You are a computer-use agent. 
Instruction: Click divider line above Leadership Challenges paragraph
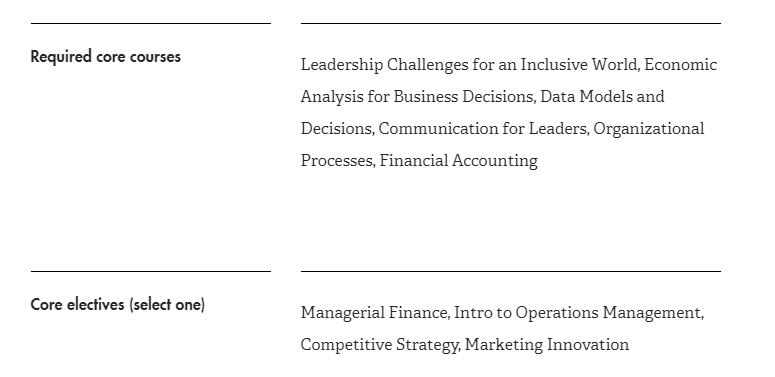[x=511, y=23]
